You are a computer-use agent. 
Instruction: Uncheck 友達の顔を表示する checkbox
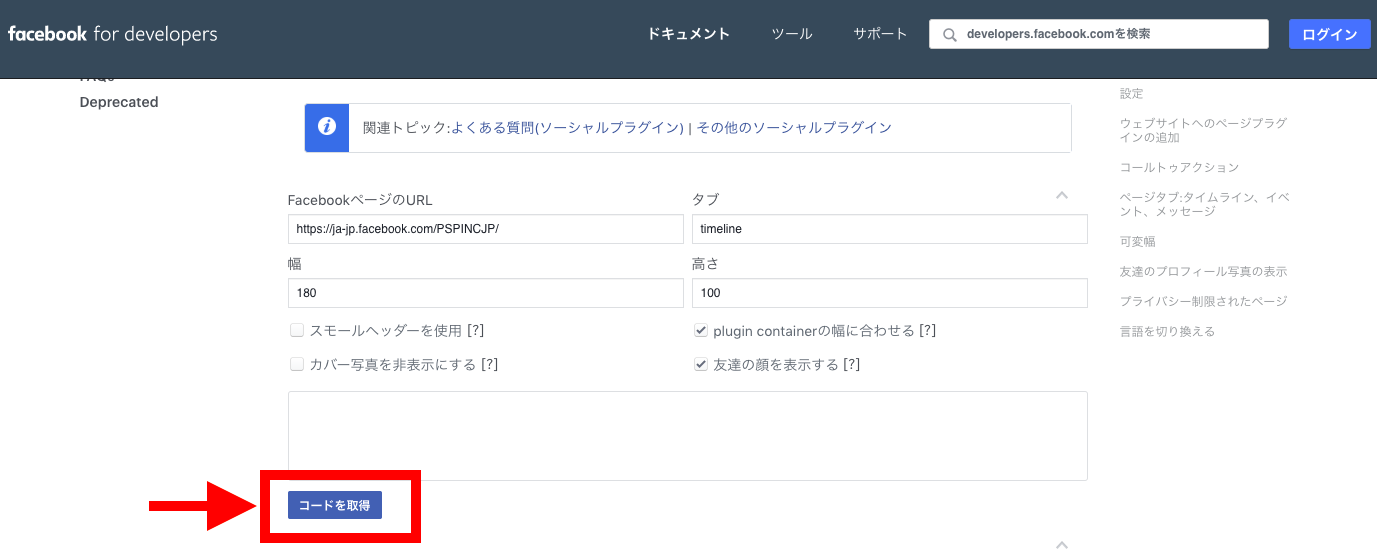point(701,364)
